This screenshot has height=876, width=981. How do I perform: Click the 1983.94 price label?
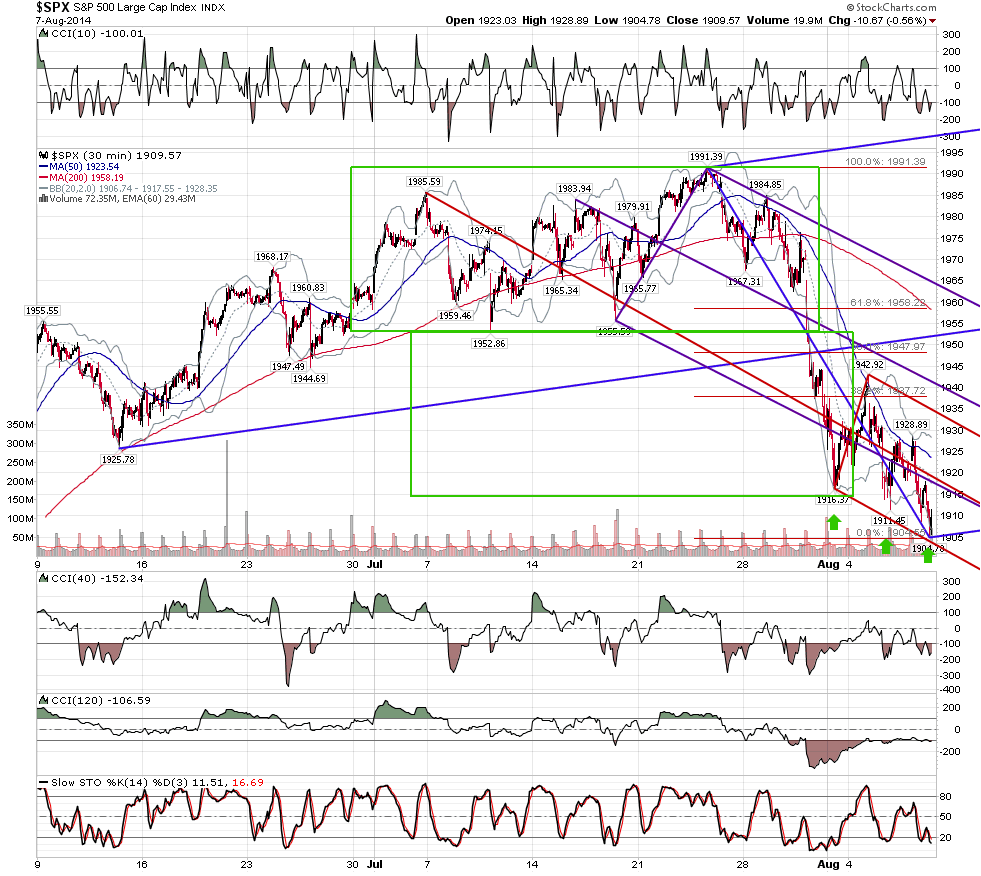pyautogui.click(x=574, y=188)
